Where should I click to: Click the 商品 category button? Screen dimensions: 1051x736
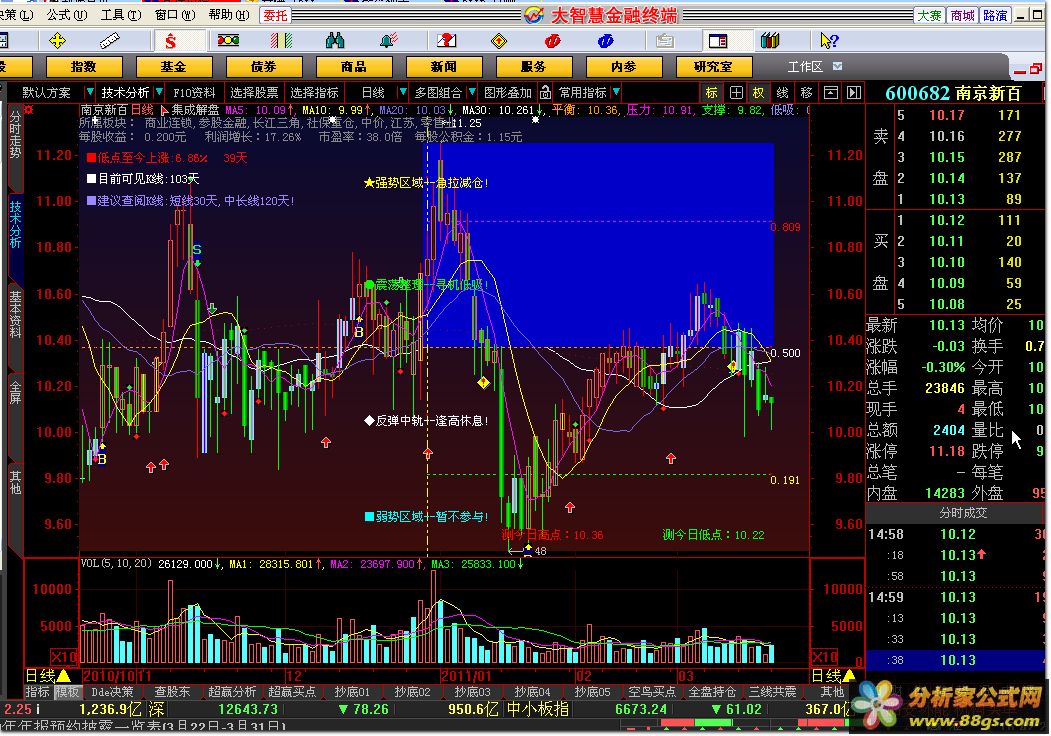click(x=354, y=66)
